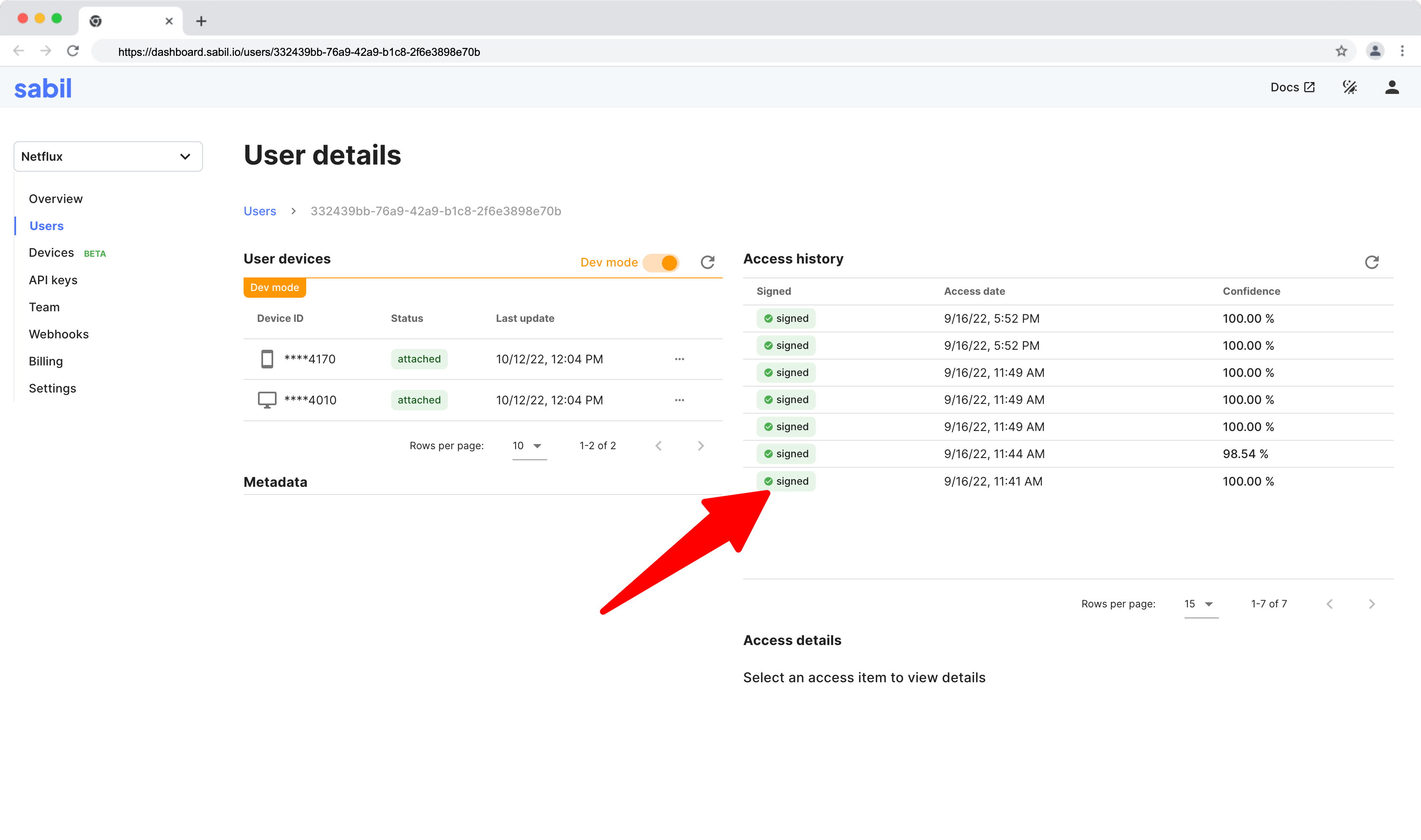1421x840 pixels.
Task: Refresh the User devices list
Action: tap(708, 262)
